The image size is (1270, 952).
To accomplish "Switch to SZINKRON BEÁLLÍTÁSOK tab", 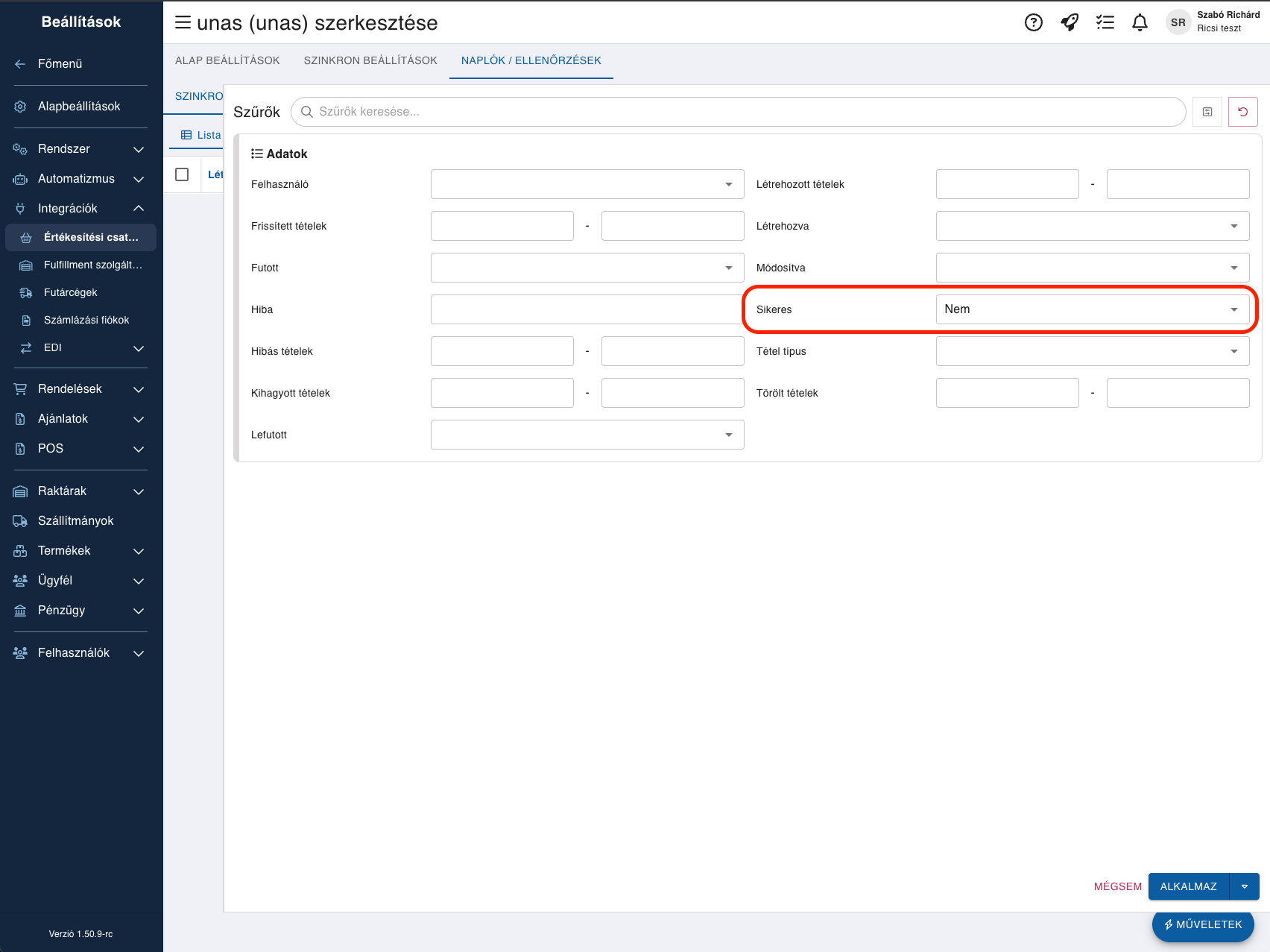I will tap(370, 60).
